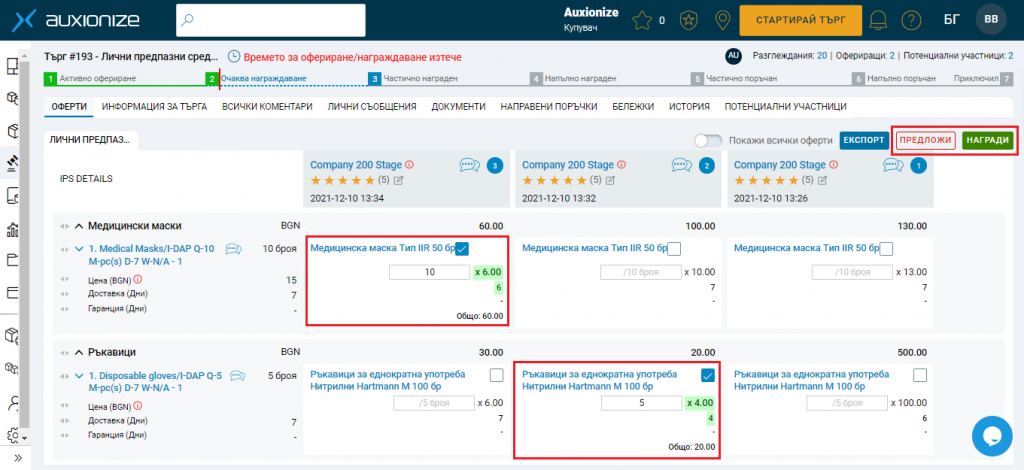Collapse the Медицински маски group
This screenshot has height=470, width=1024.
77,226
